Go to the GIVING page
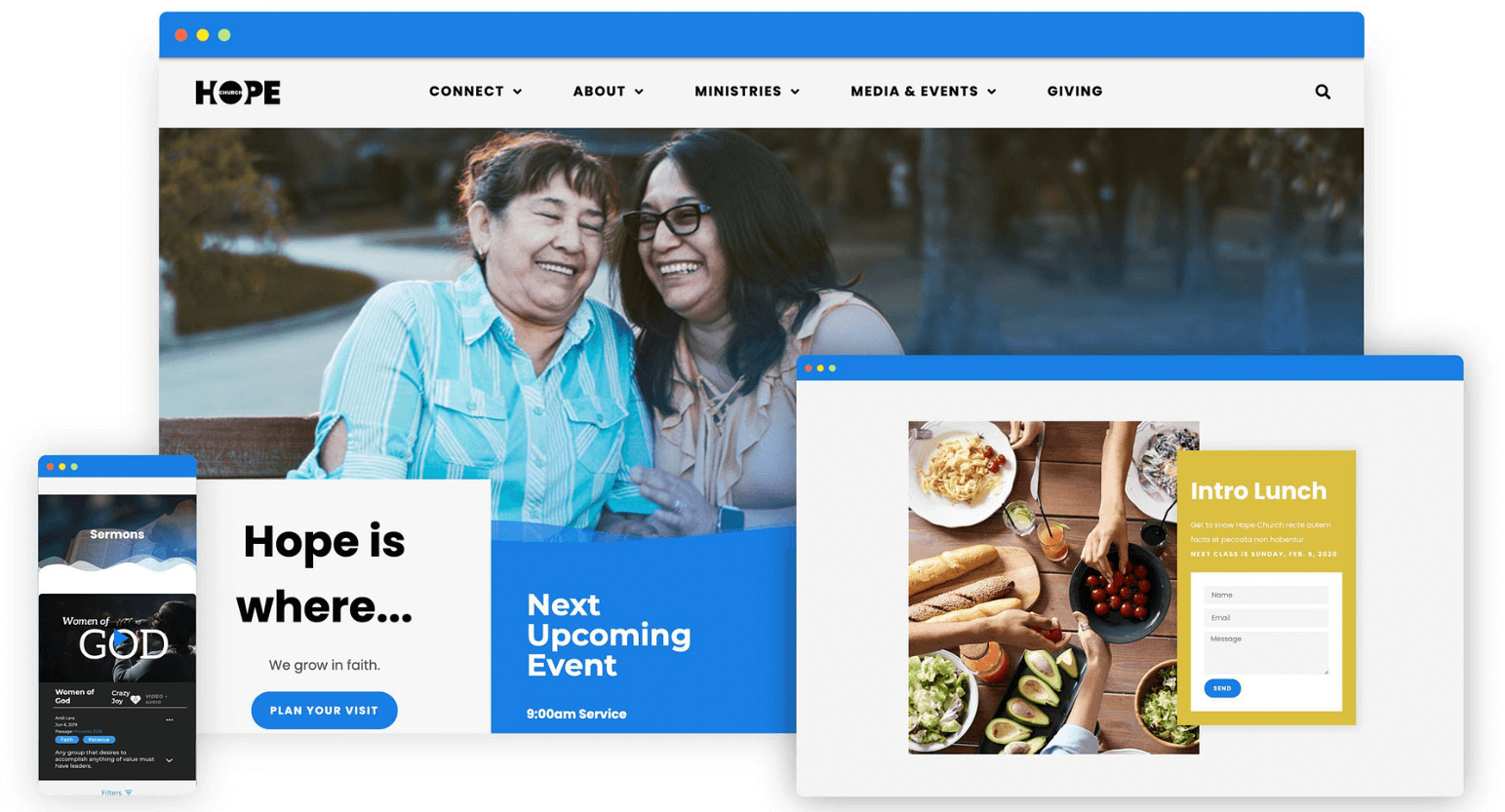Screen dimensions: 1505x812 pos(1075,92)
